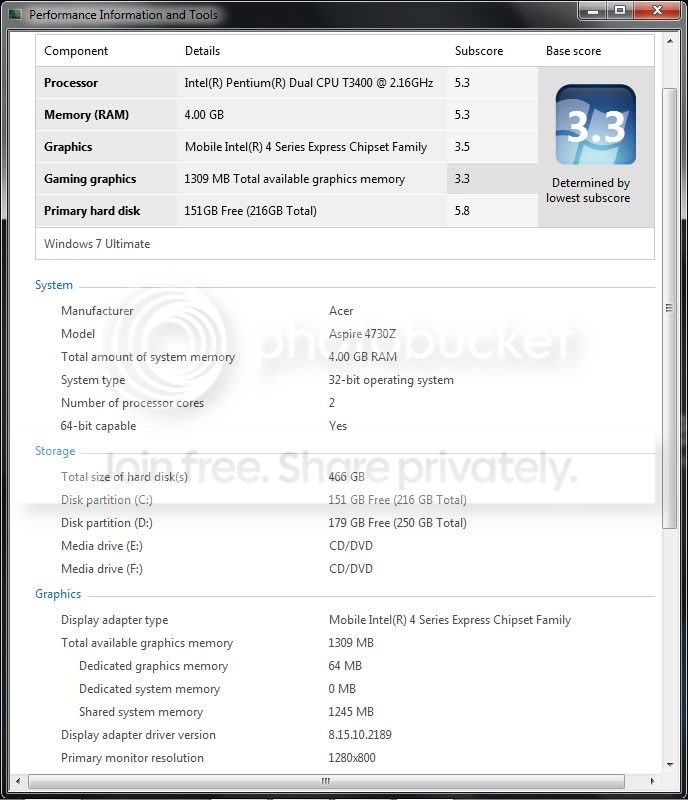
Task: Click the Display adapter type label
Action: [114, 620]
